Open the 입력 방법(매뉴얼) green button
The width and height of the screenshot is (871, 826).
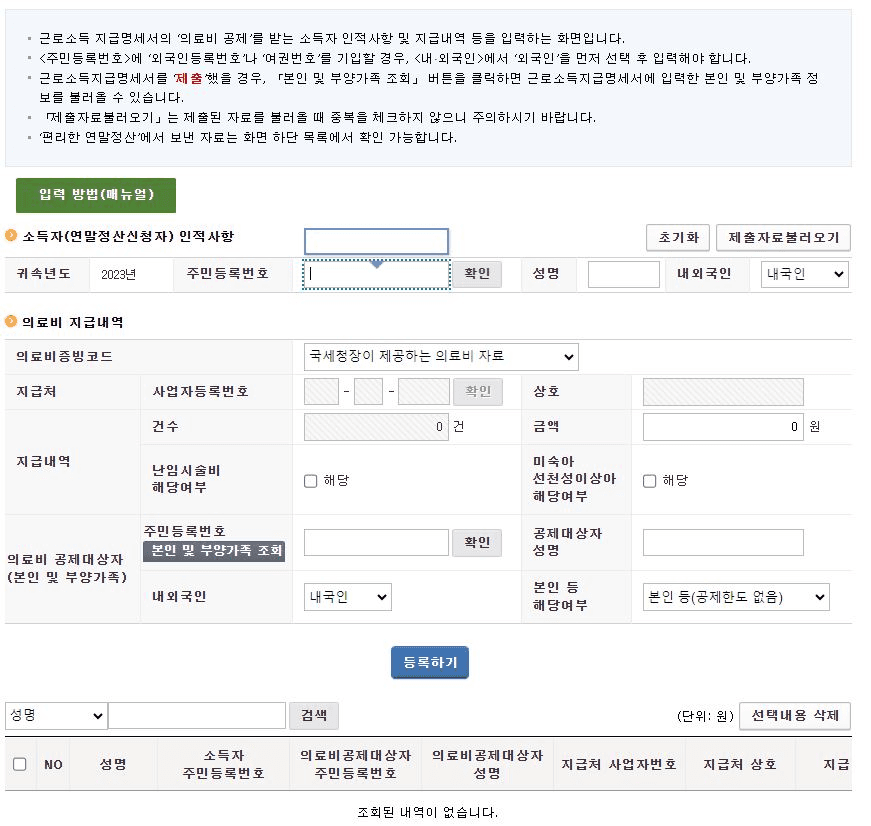tap(97, 198)
